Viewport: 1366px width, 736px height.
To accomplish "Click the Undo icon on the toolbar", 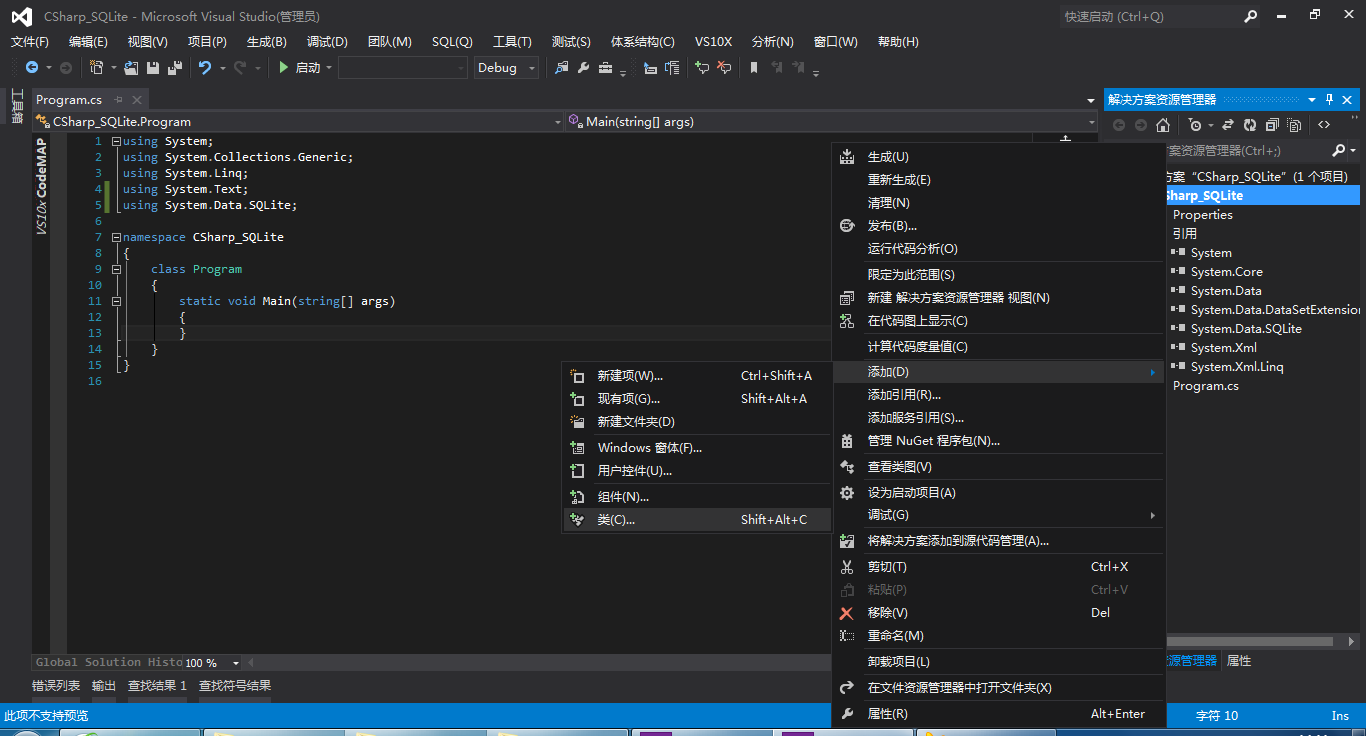I will 206,68.
